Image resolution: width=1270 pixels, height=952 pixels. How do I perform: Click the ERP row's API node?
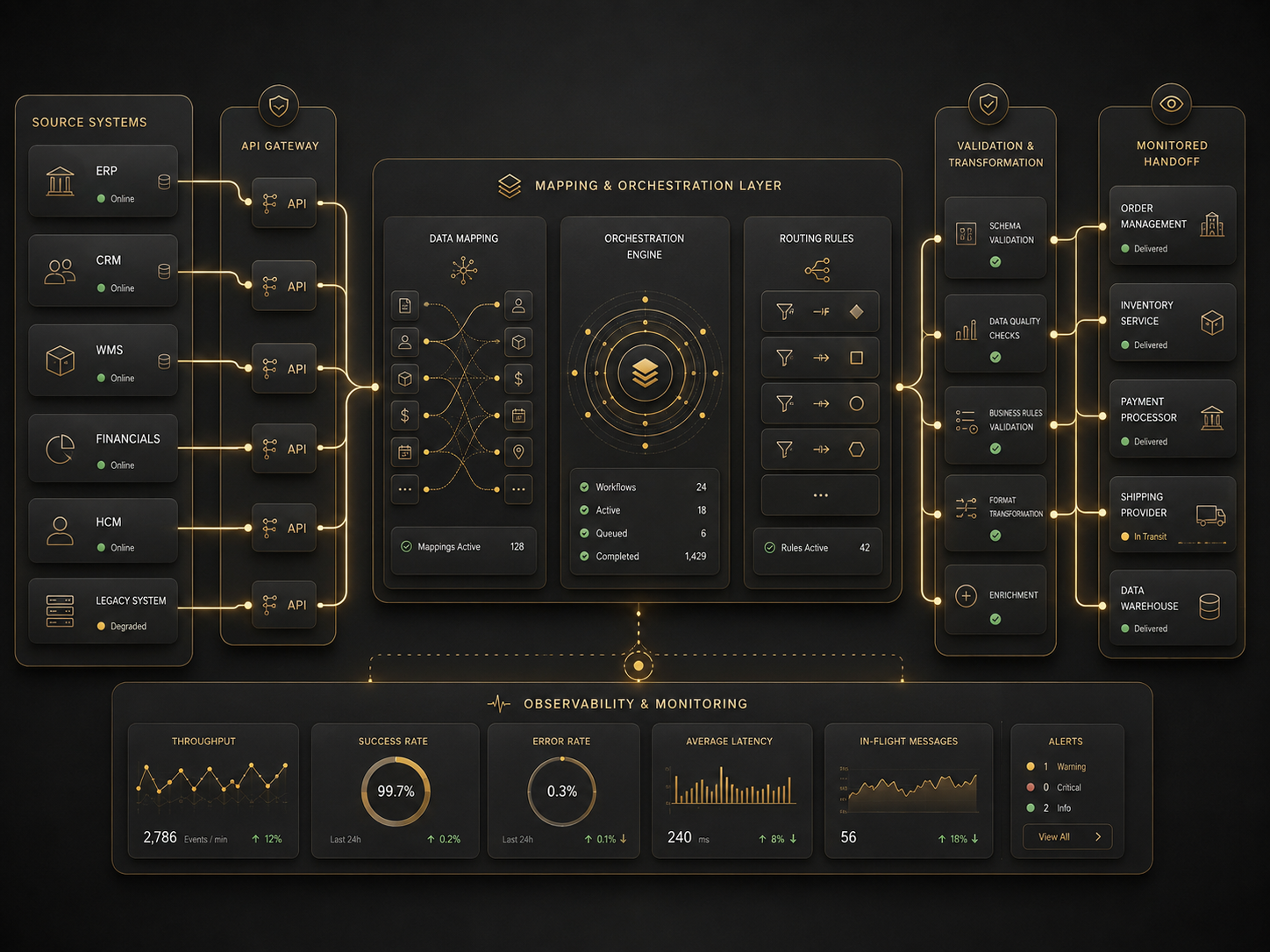(284, 203)
